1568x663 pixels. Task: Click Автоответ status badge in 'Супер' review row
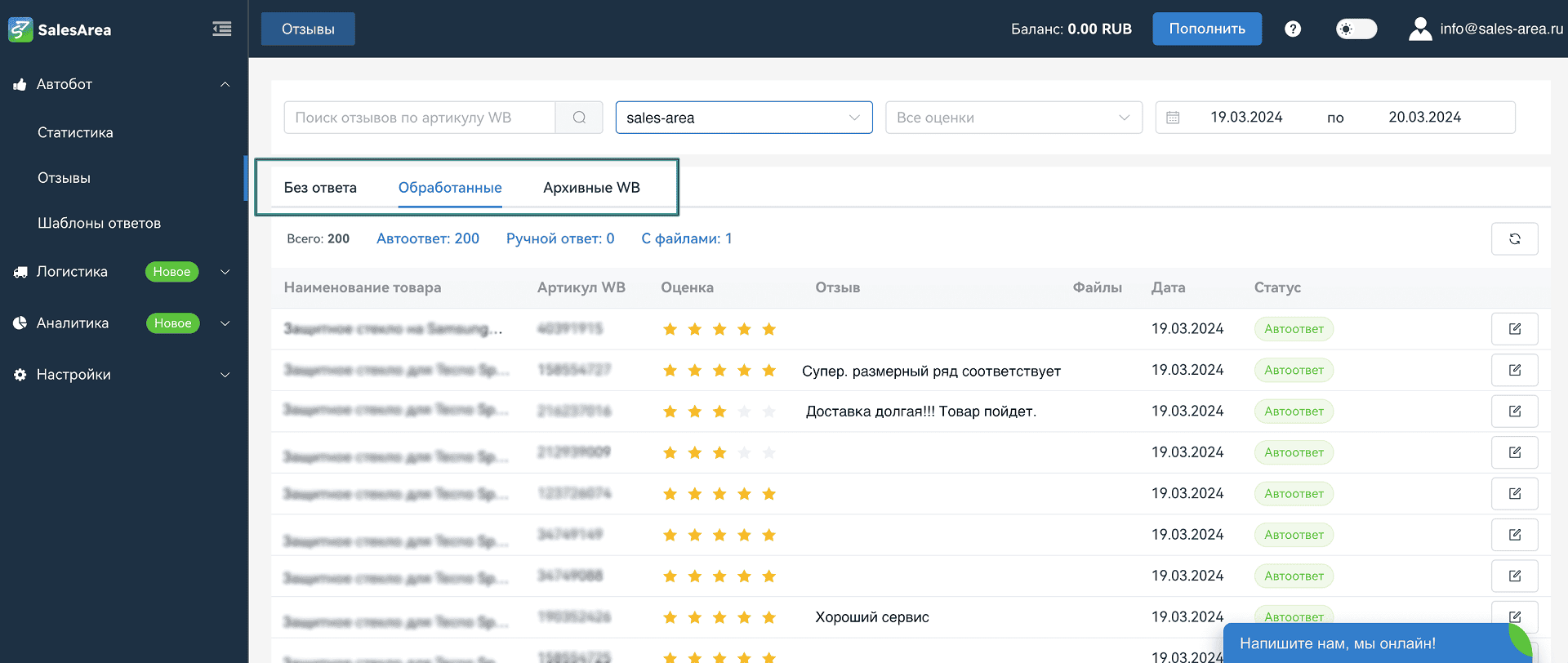click(x=1294, y=370)
